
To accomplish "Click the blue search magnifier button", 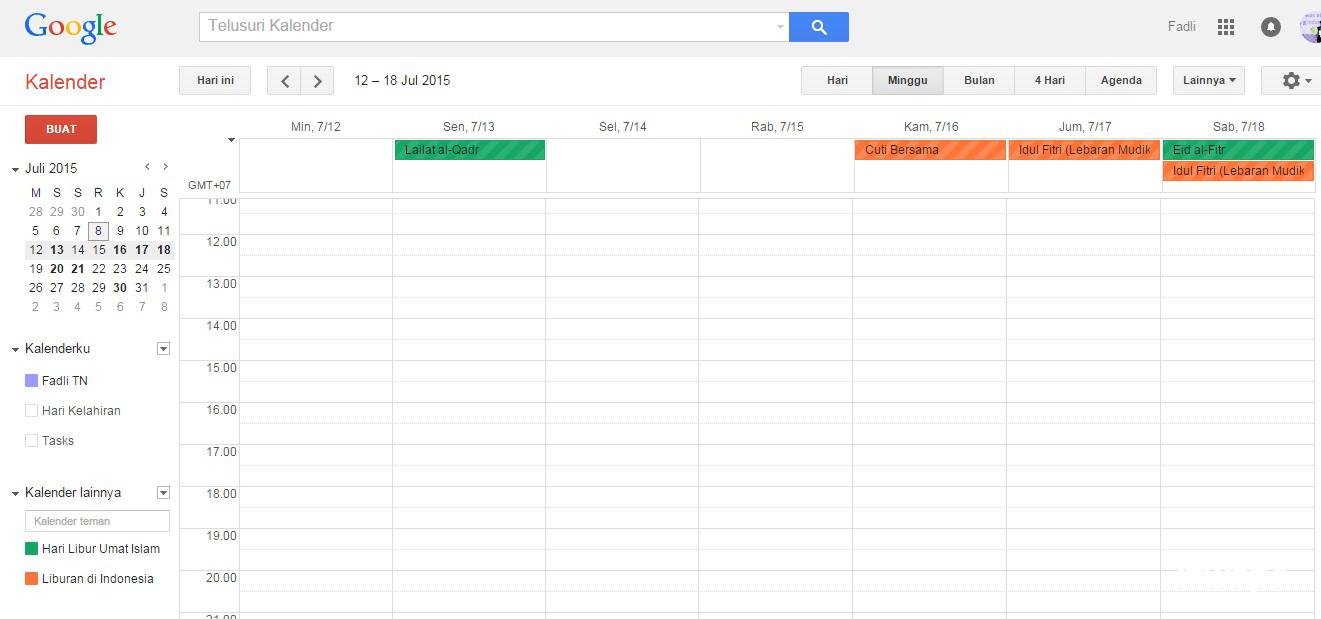I will pos(818,27).
